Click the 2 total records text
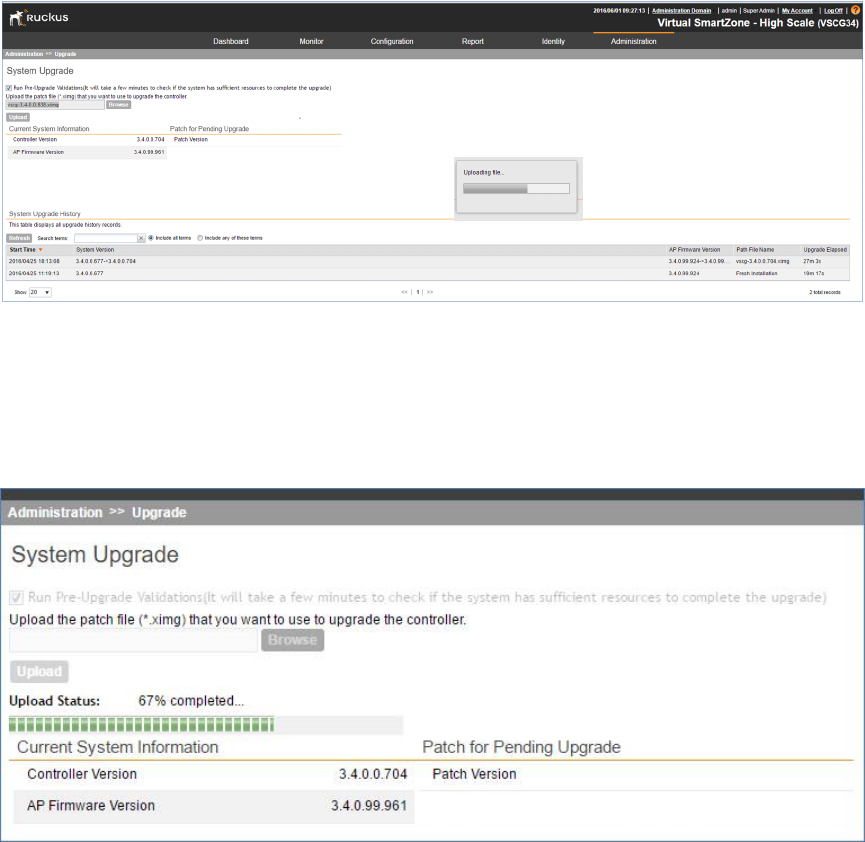 tap(825, 292)
